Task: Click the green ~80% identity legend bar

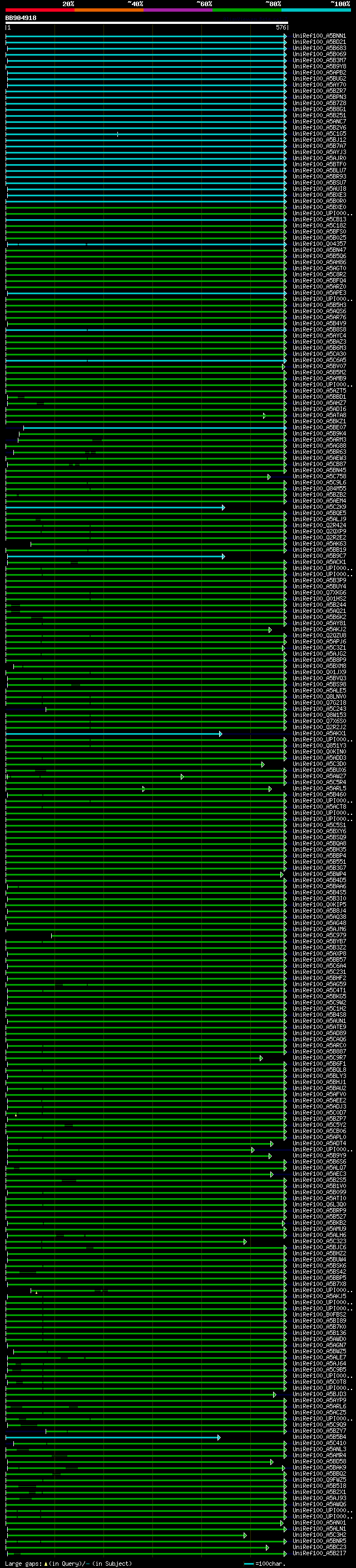Action: pyautogui.click(x=247, y=10)
